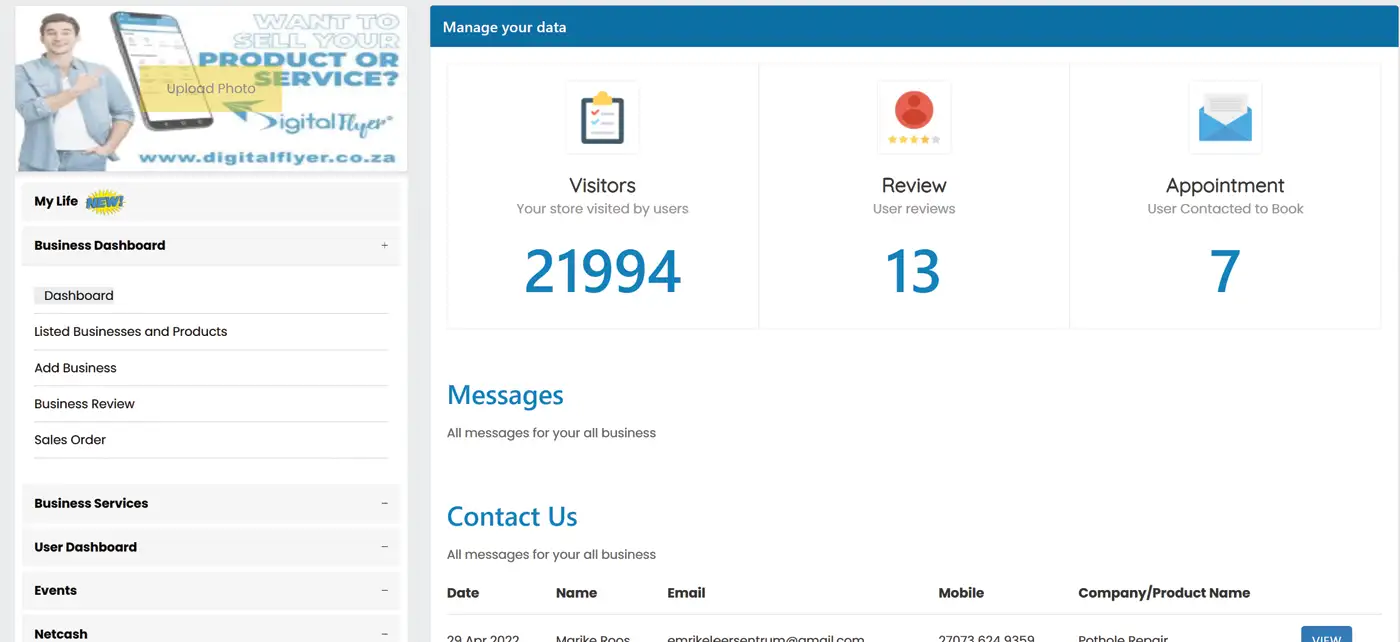Image resolution: width=1400 pixels, height=642 pixels.
Task: Select Dashboard in the sidebar
Action: click(x=79, y=296)
